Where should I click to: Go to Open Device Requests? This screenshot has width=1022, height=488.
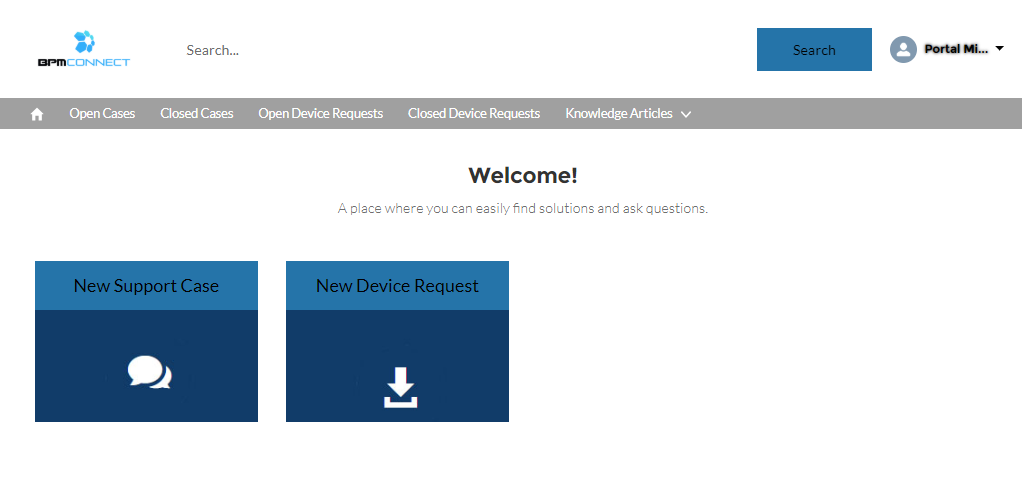coord(321,113)
